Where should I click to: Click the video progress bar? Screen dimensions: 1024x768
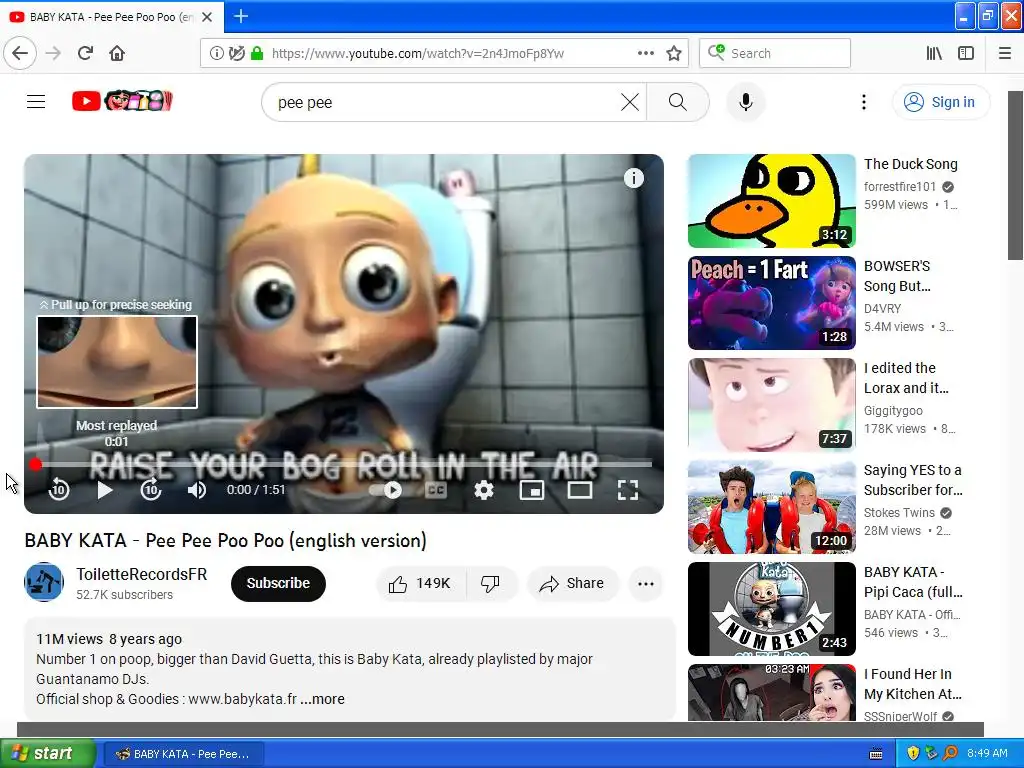click(x=344, y=464)
